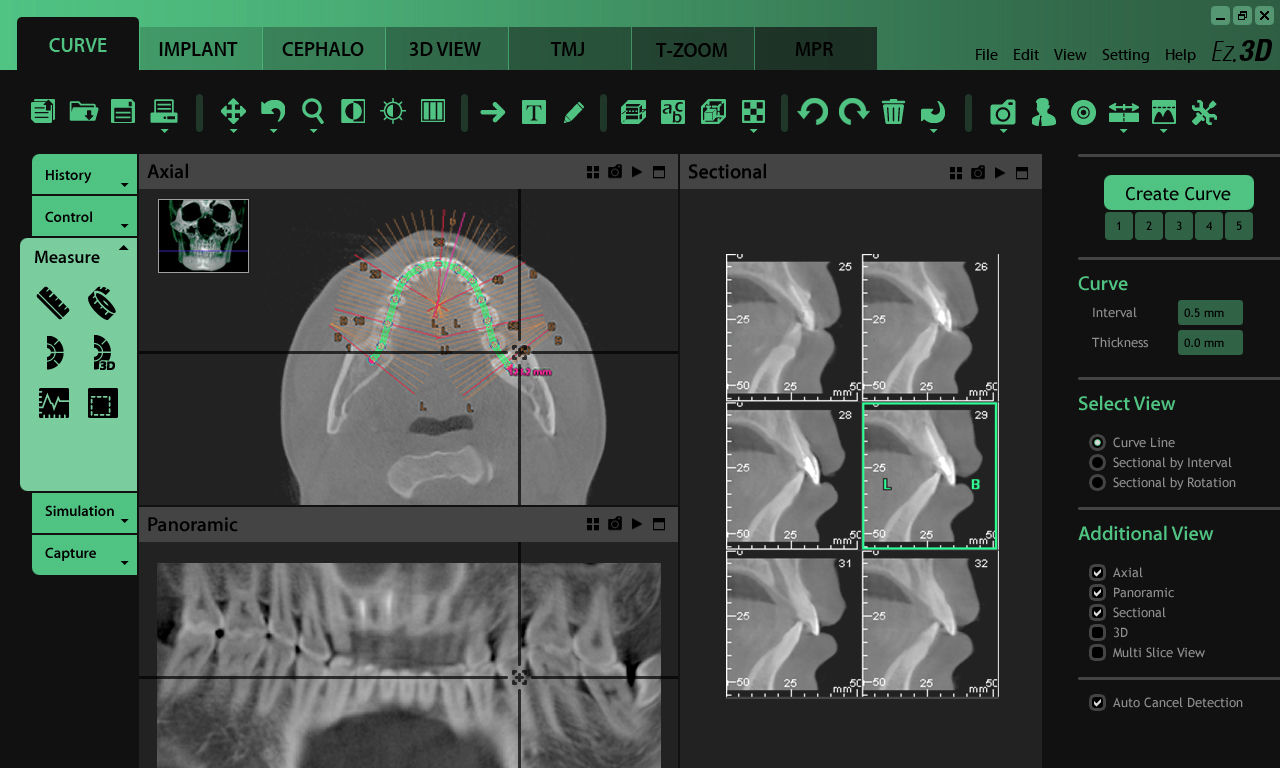
Task: Select the pencil draw tool
Action: tap(574, 112)
